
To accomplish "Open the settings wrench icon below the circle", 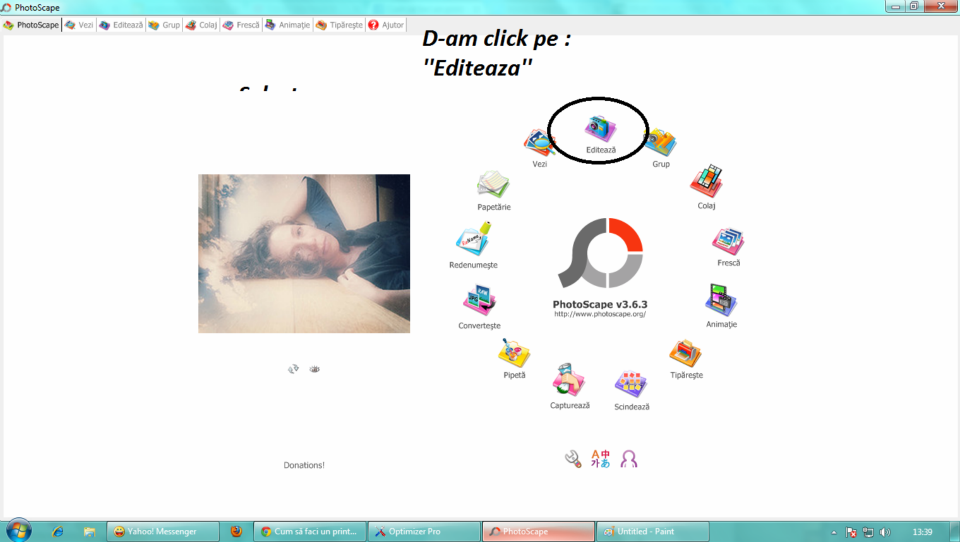I will 573,459.
